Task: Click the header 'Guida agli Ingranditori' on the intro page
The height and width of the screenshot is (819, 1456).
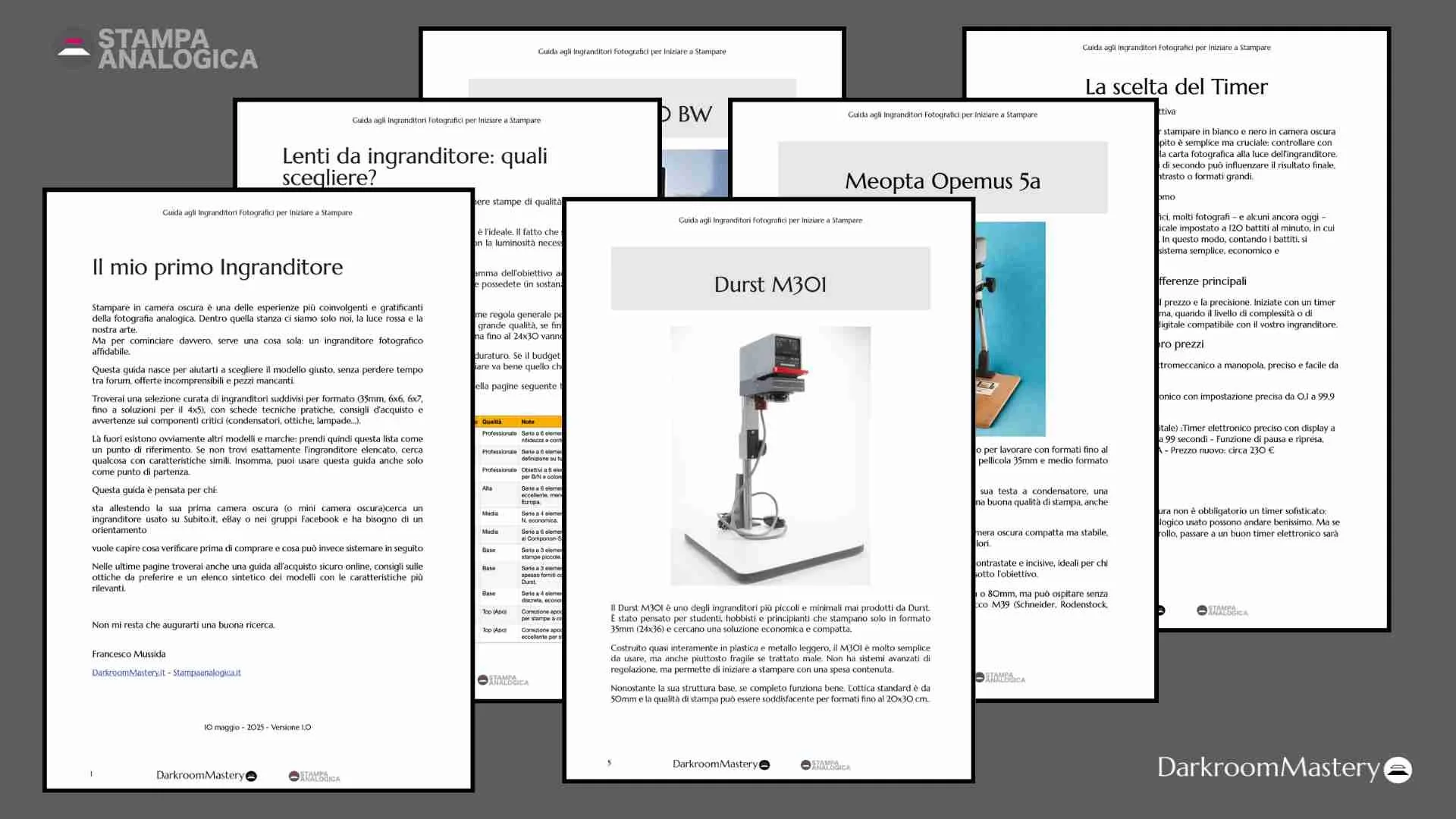Action: (257, 212)
